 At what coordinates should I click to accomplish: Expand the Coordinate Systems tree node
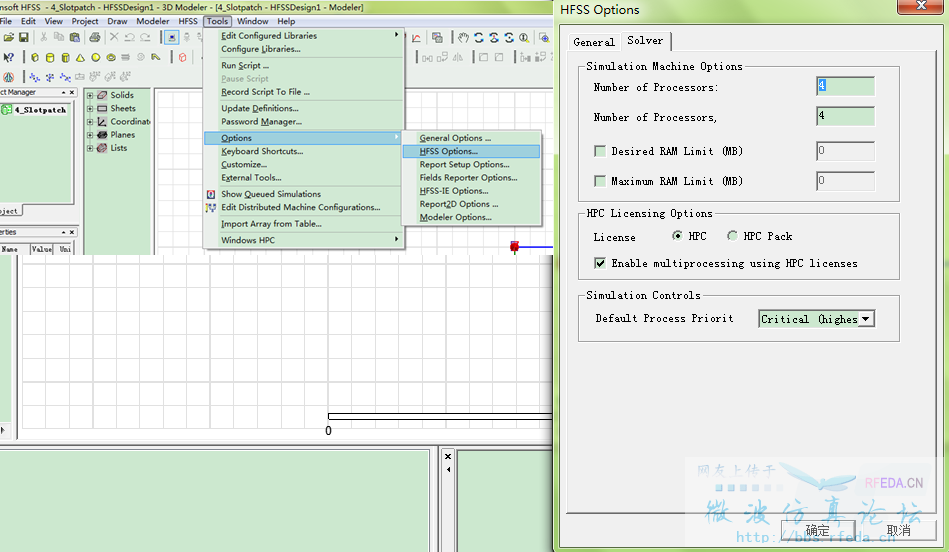pos(90,122)
